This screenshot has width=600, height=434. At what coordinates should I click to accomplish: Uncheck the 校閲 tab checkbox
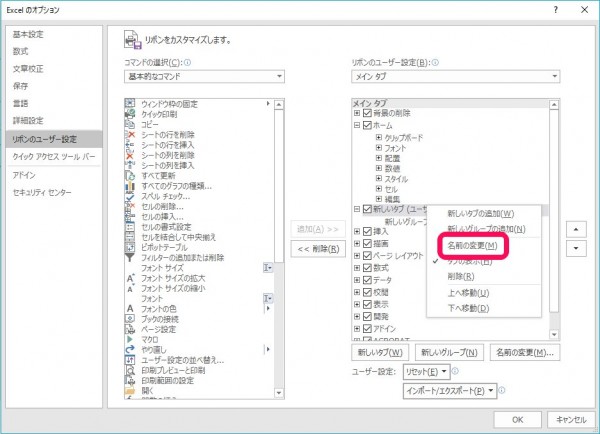tap(367, 292)
